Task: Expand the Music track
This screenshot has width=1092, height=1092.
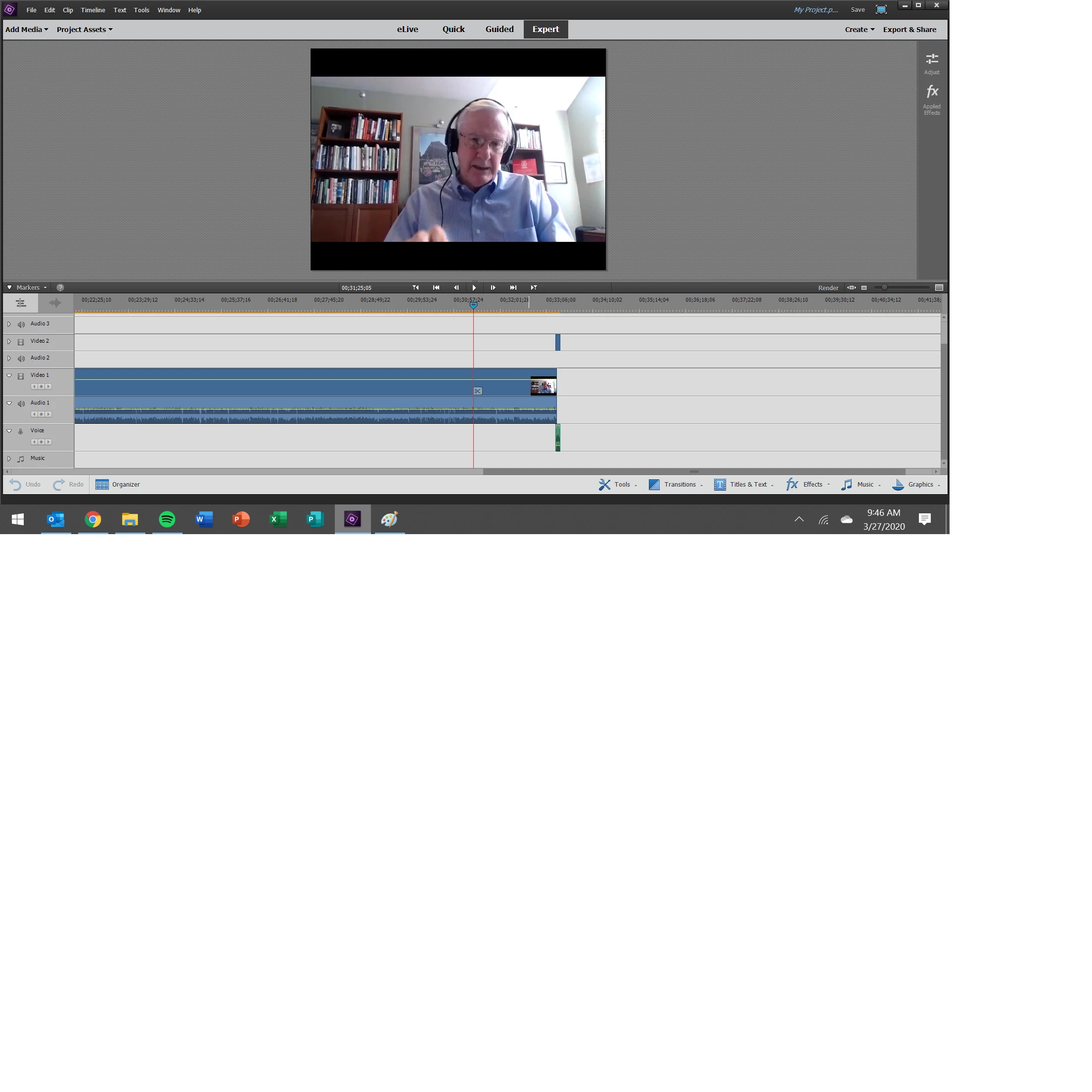Action: (x=9, y=458)
